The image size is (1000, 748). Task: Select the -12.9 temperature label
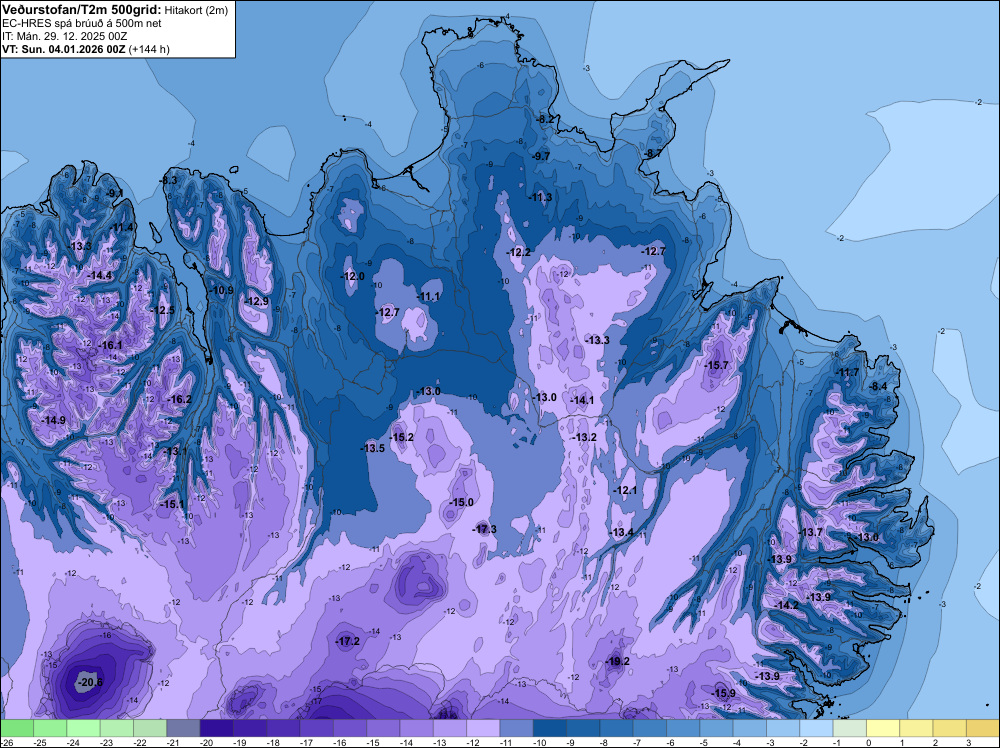point(256,302)
